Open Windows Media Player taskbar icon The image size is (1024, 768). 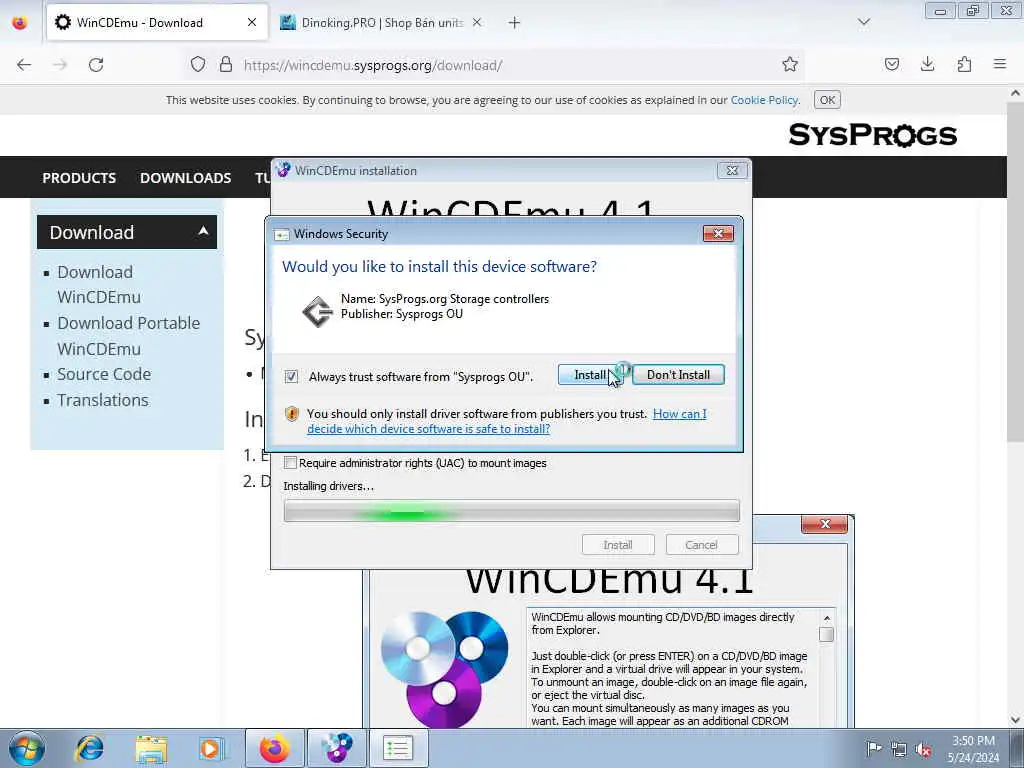pyautogui.click(x=212, y=748)
